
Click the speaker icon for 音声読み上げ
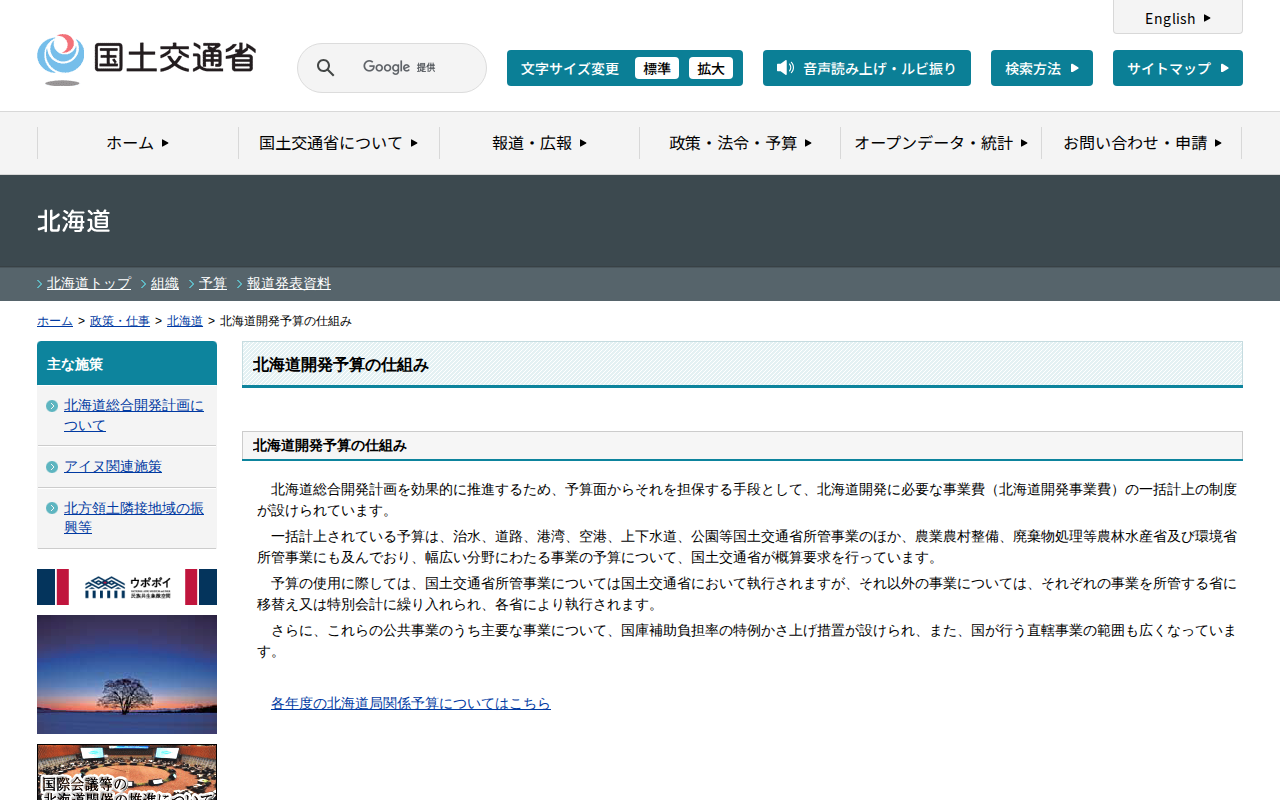785,68
